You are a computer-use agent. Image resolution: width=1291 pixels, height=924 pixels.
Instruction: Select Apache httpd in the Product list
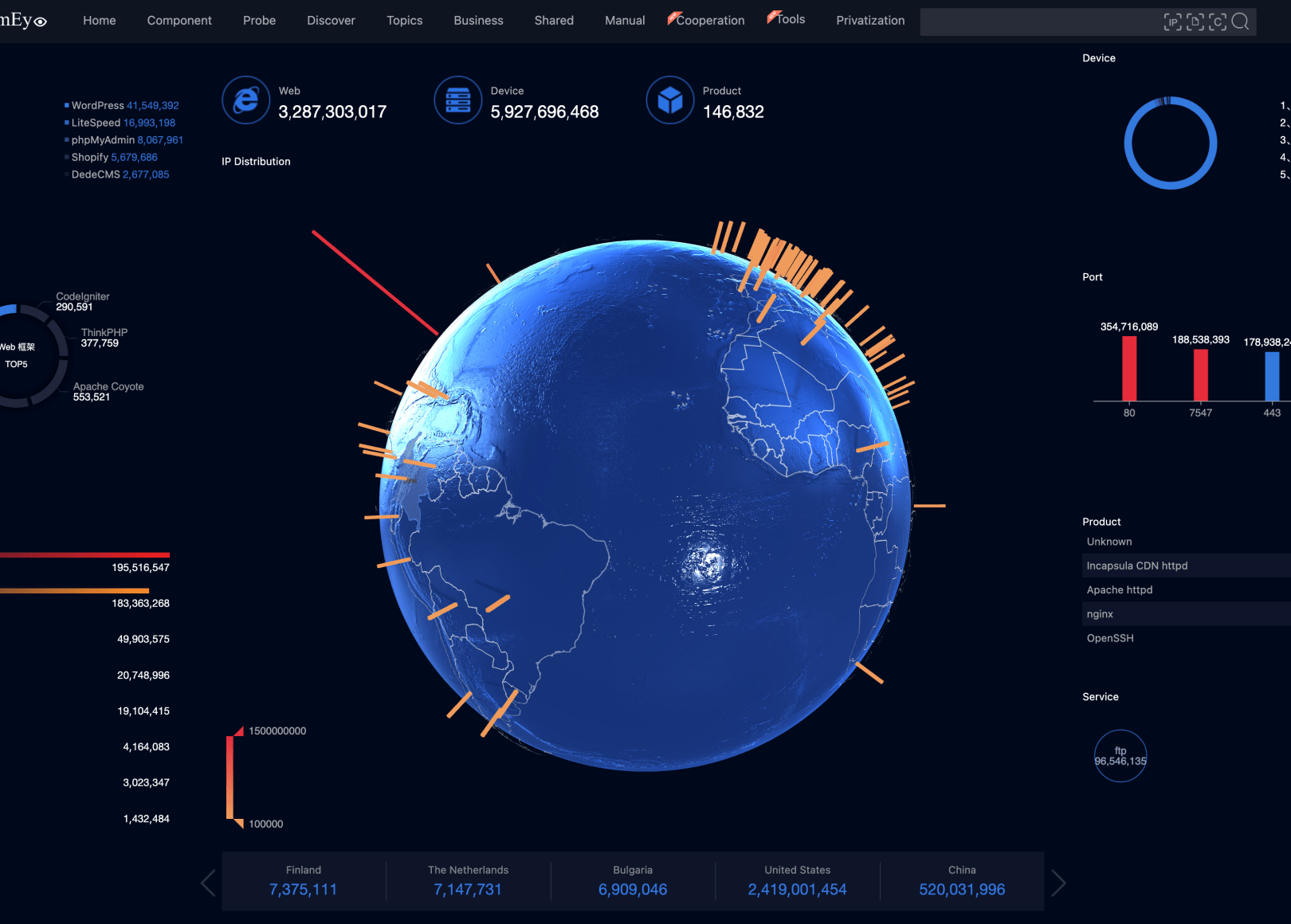[x=1120, y=589]
